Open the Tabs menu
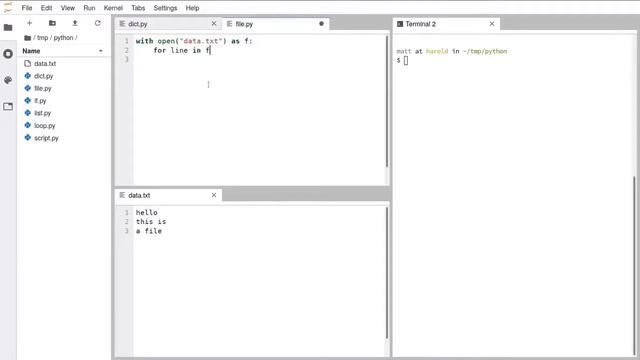This screenshot has height=360, width=640. [138, 8]
